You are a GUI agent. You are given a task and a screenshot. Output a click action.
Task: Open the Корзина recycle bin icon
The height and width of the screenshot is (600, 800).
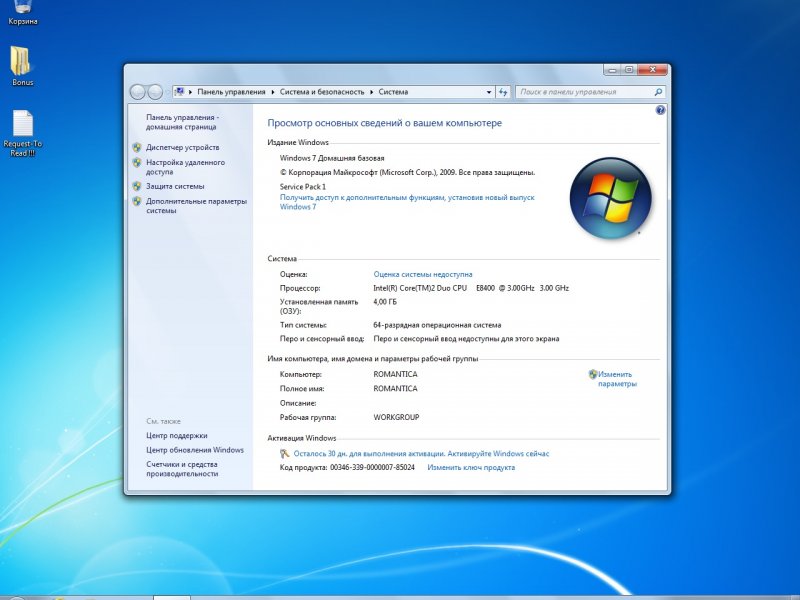[22, 11]
